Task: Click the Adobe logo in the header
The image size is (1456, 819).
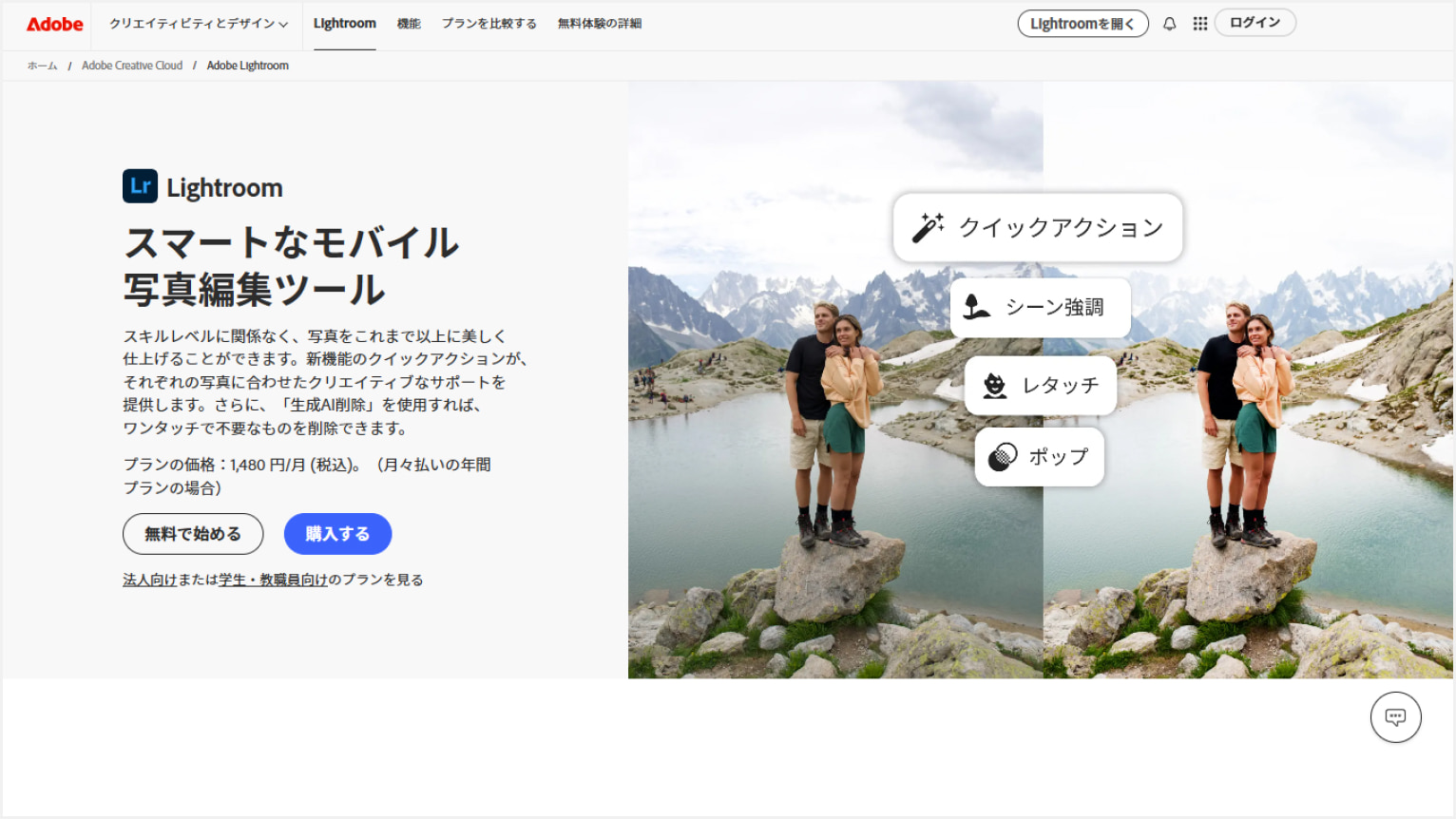Action: pyautogui.click(x=55, y=24)
